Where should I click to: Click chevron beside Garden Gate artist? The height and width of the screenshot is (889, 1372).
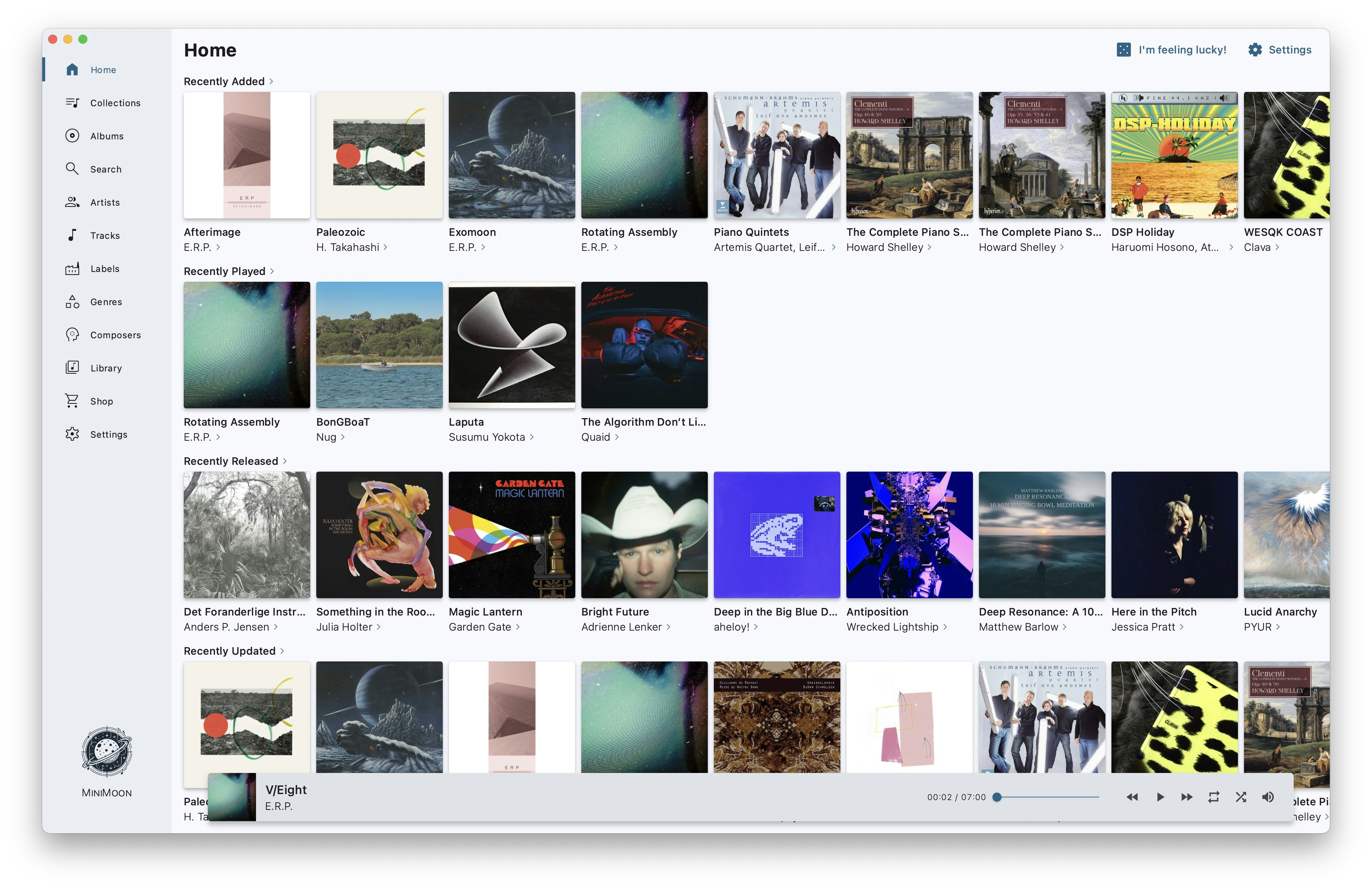(518, 627)
